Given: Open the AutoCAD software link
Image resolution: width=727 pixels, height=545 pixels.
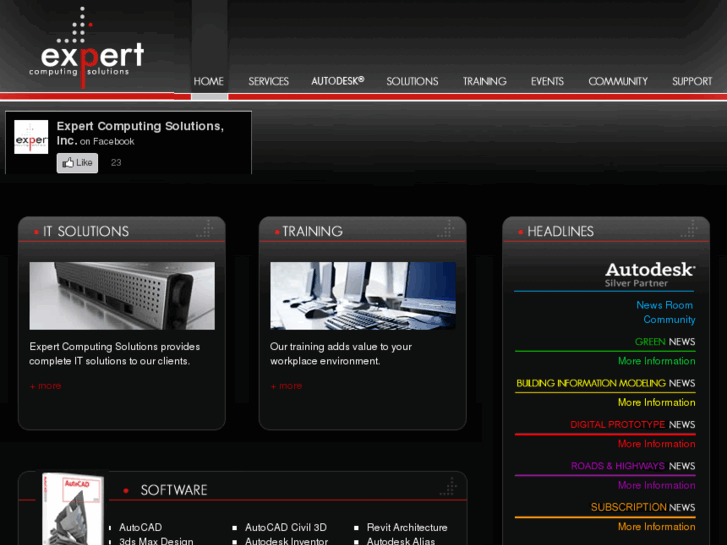Looking at the screenshot, I should pyautogui.click(x=140, y=527).
